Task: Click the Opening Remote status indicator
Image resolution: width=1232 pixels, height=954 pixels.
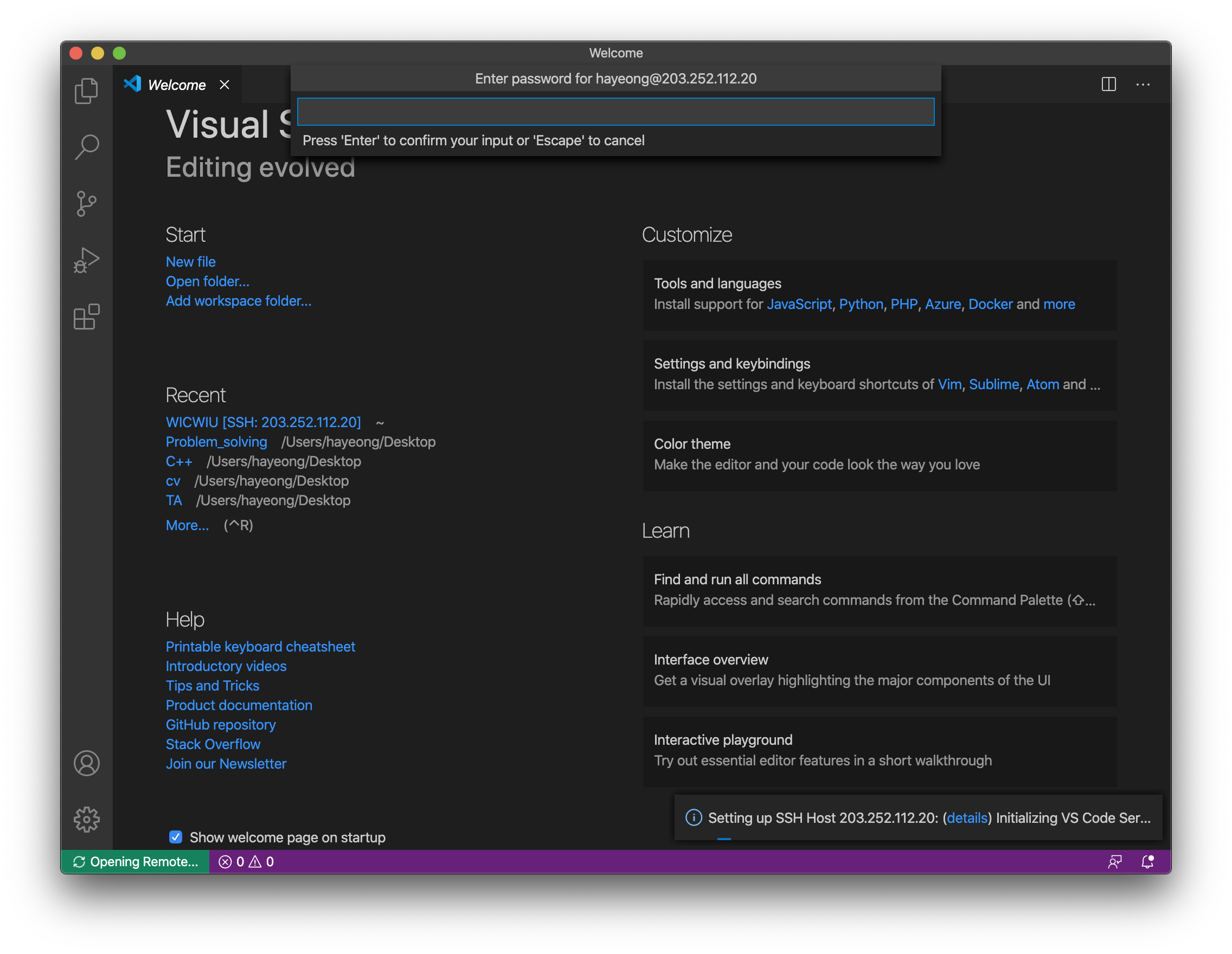Action: coord(136,861)
